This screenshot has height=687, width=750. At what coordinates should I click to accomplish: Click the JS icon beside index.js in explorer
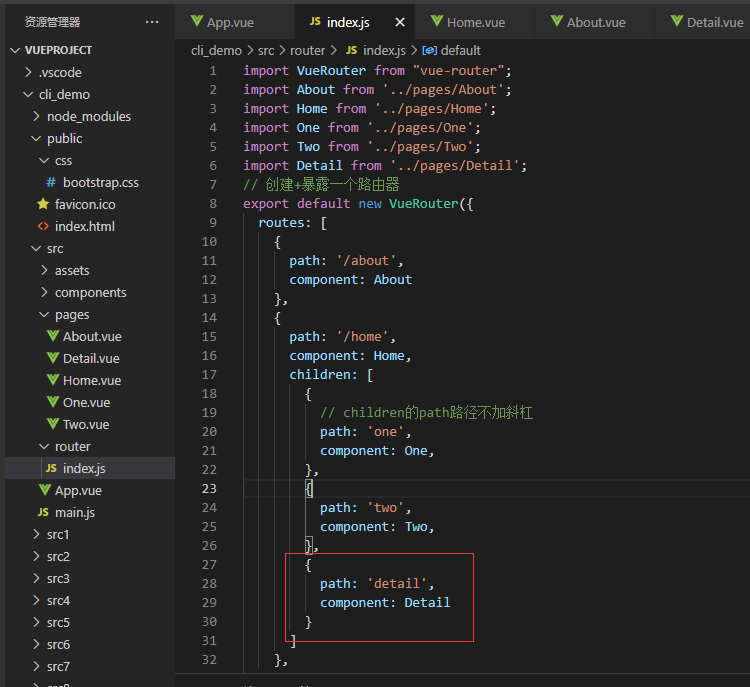pos(51,468)
